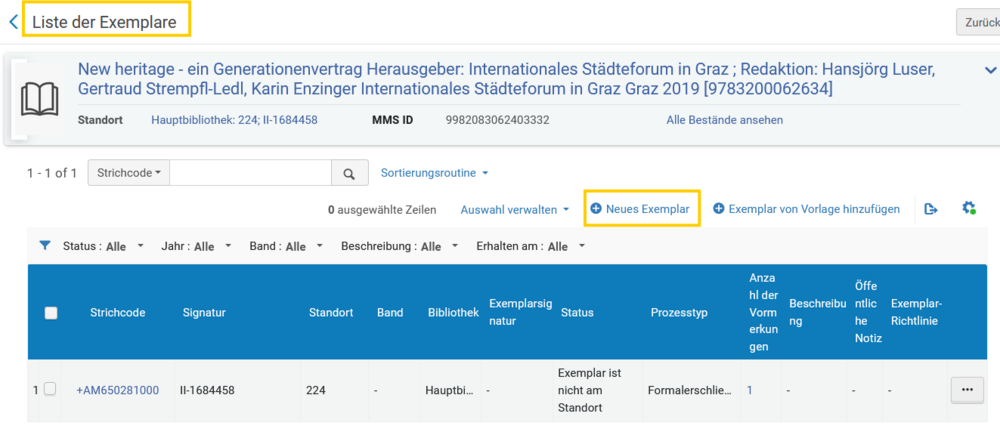This screenshot has width=1000, height=435.
Task: Tick the checkbox for item +AM650281000
Action: [x=50, y=389]
